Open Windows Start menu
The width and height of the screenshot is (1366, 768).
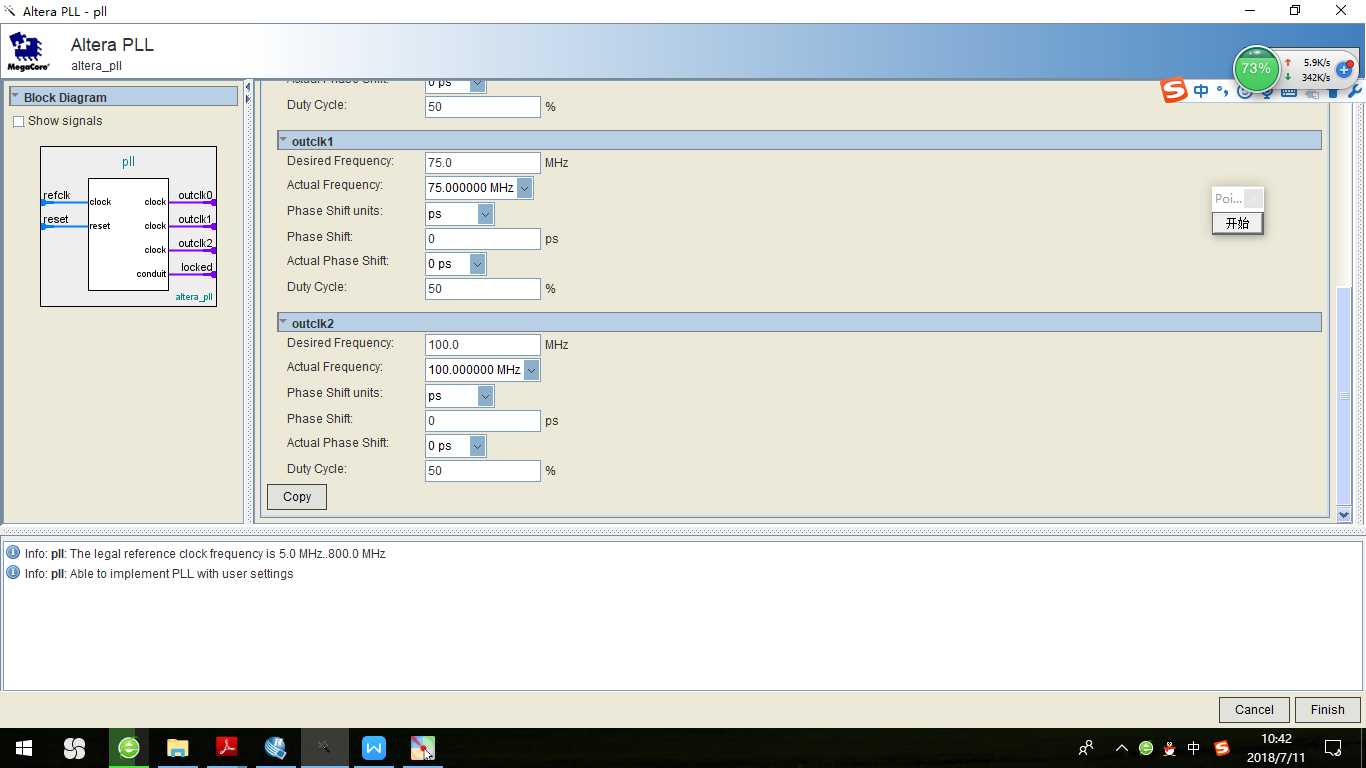click(x=24, y=748)
